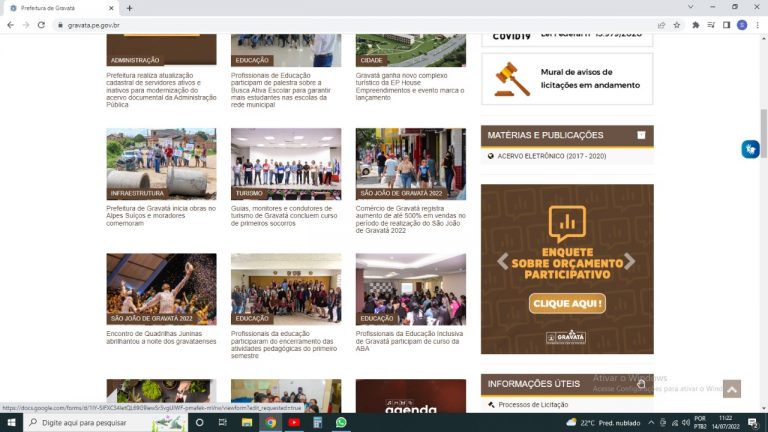The height and width of the screenshot is (432, 768).
Task: Open article about curso de primeiros socorros
Action: [284, 216]
